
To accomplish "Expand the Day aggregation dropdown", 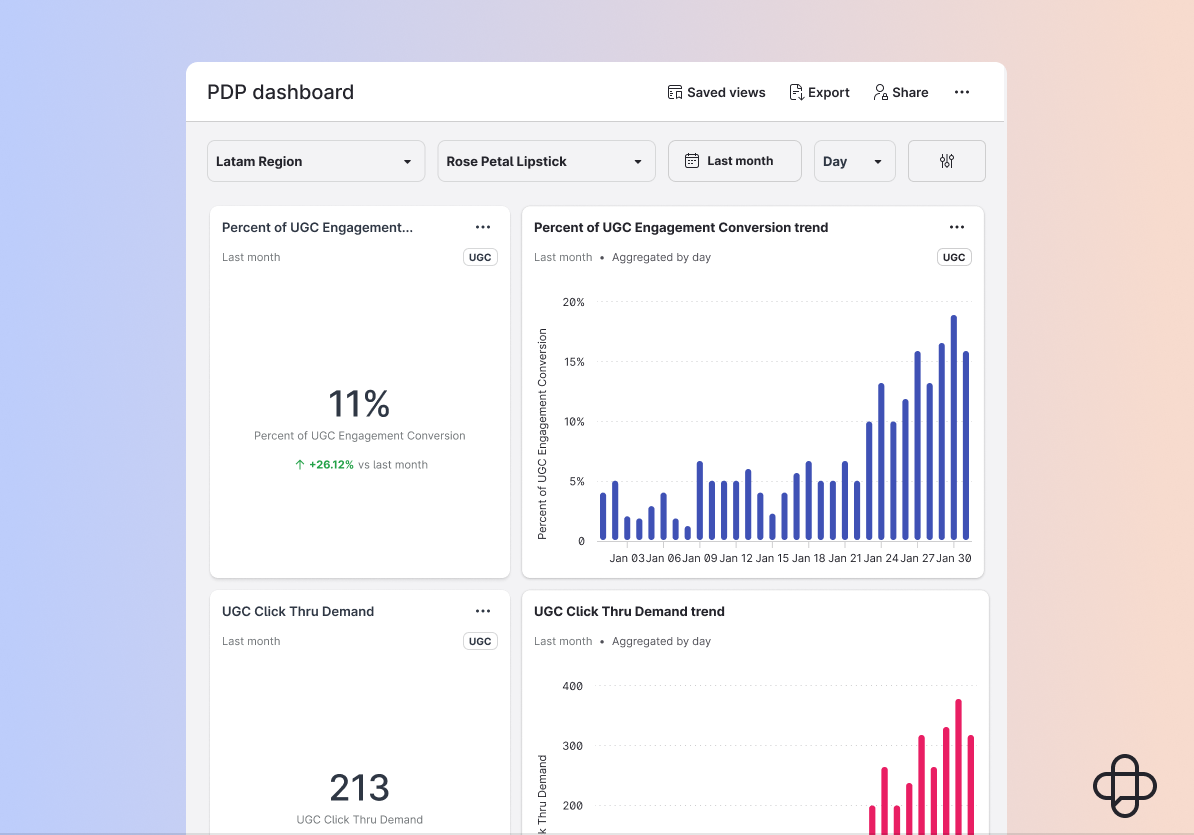I will [854, 161].
